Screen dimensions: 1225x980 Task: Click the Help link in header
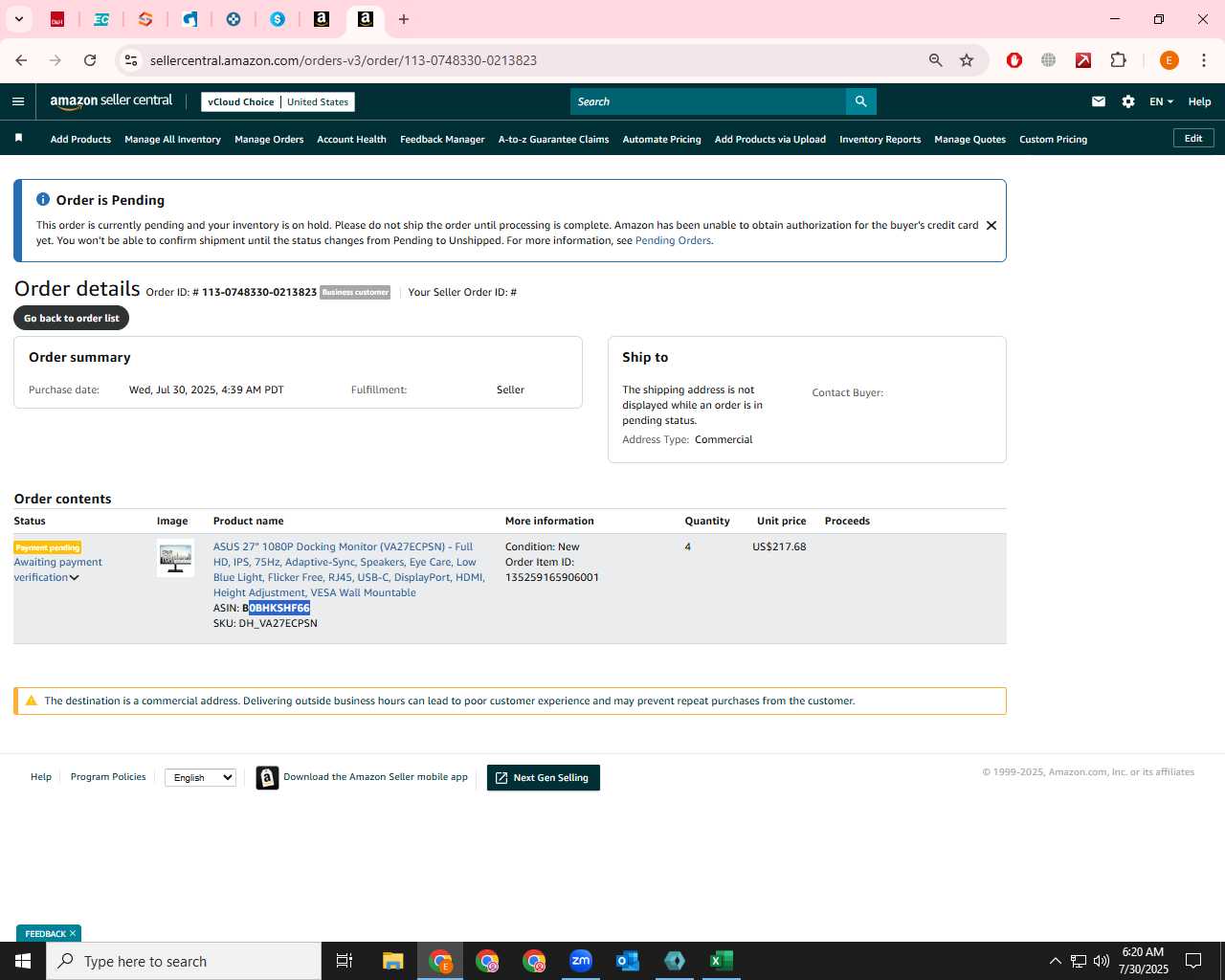click(1199, 101)
